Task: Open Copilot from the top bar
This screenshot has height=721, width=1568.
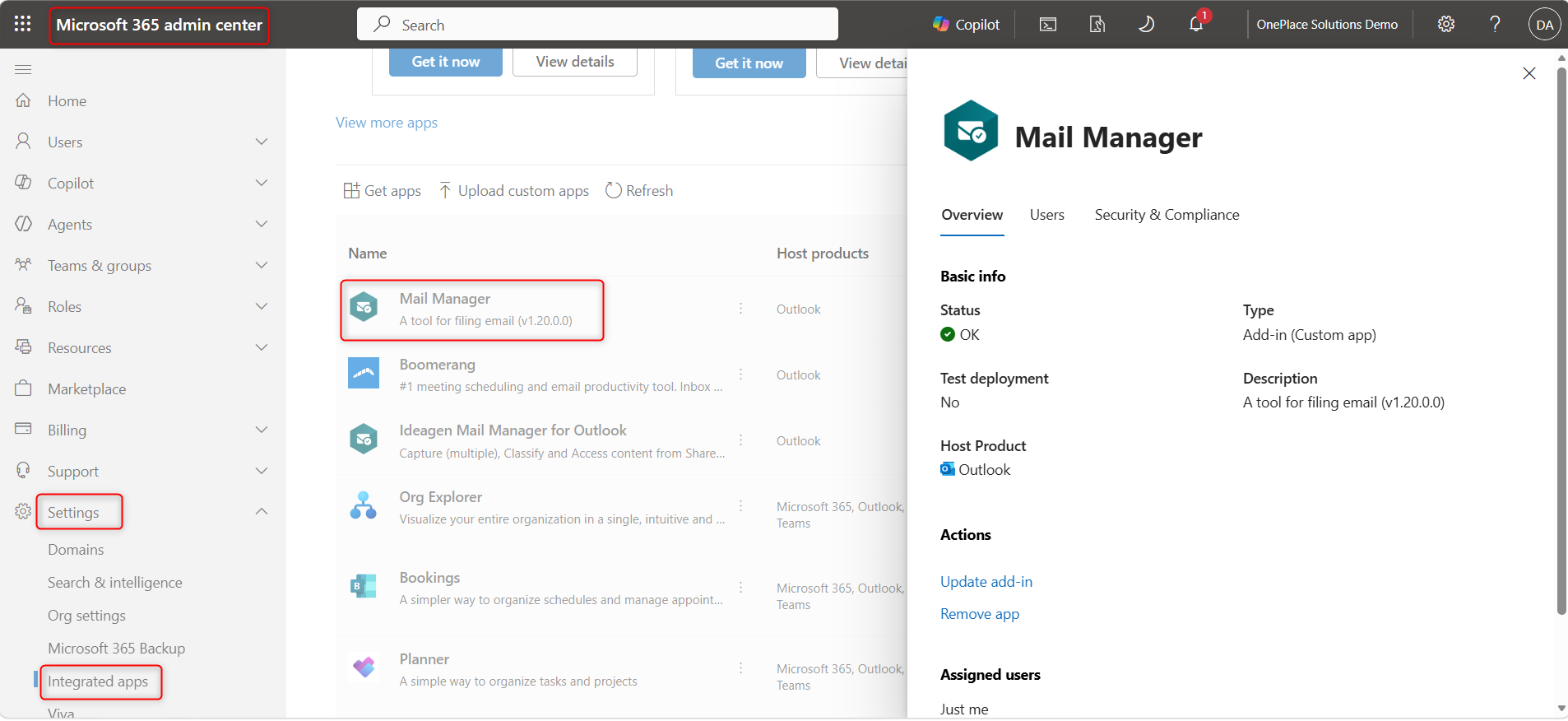Action: tap(966, 25)
